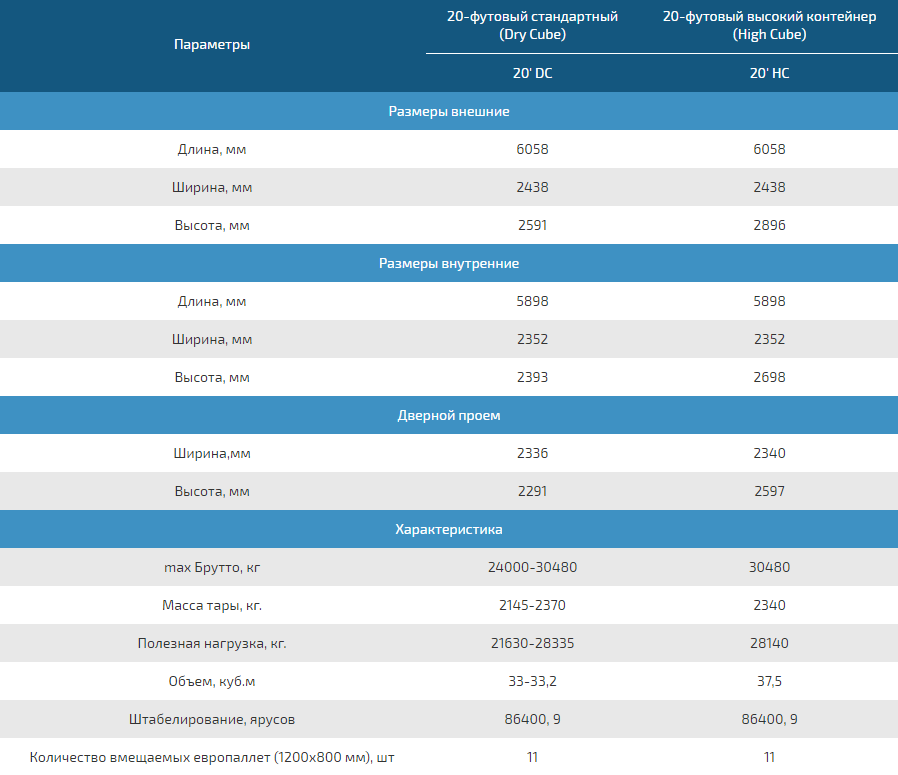
Task: Click europallet count 11 in 20' HC column
Action: [769, 758]
